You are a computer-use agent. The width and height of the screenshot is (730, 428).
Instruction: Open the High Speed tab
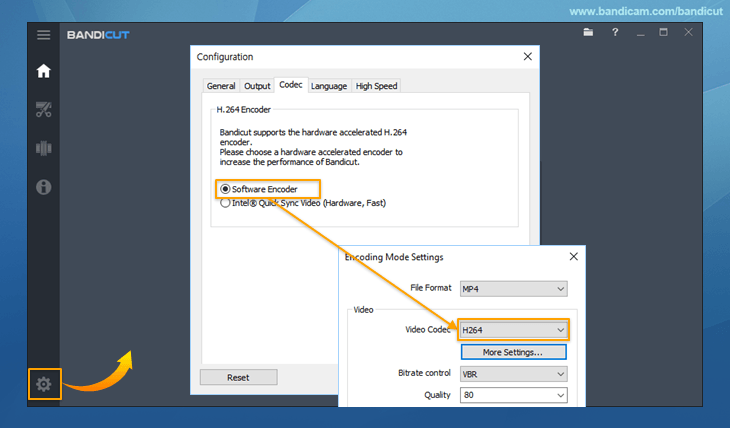pyautogui.click(x=376, y=86)
